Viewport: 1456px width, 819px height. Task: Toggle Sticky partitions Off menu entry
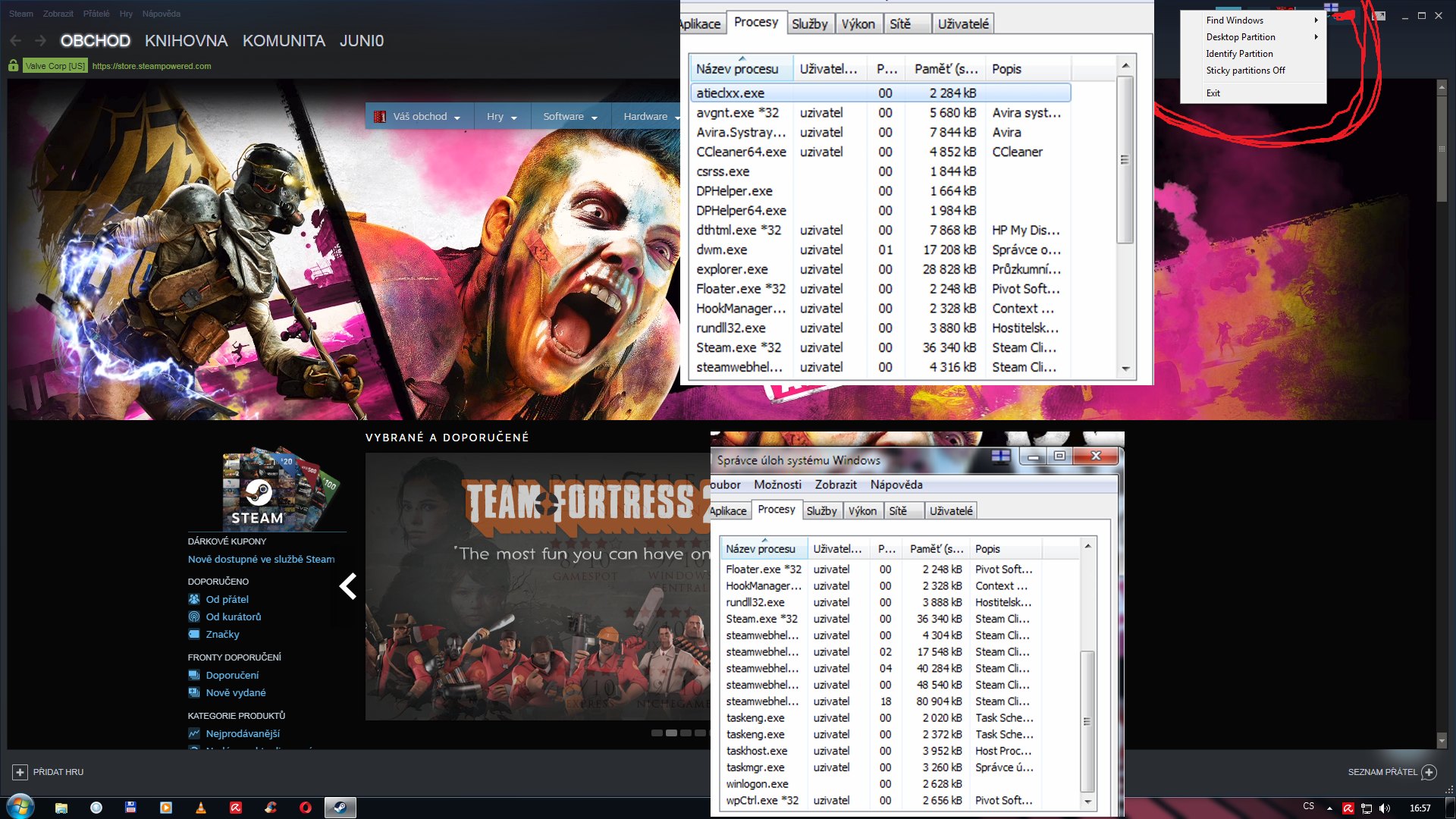[x=1245, y=71]
